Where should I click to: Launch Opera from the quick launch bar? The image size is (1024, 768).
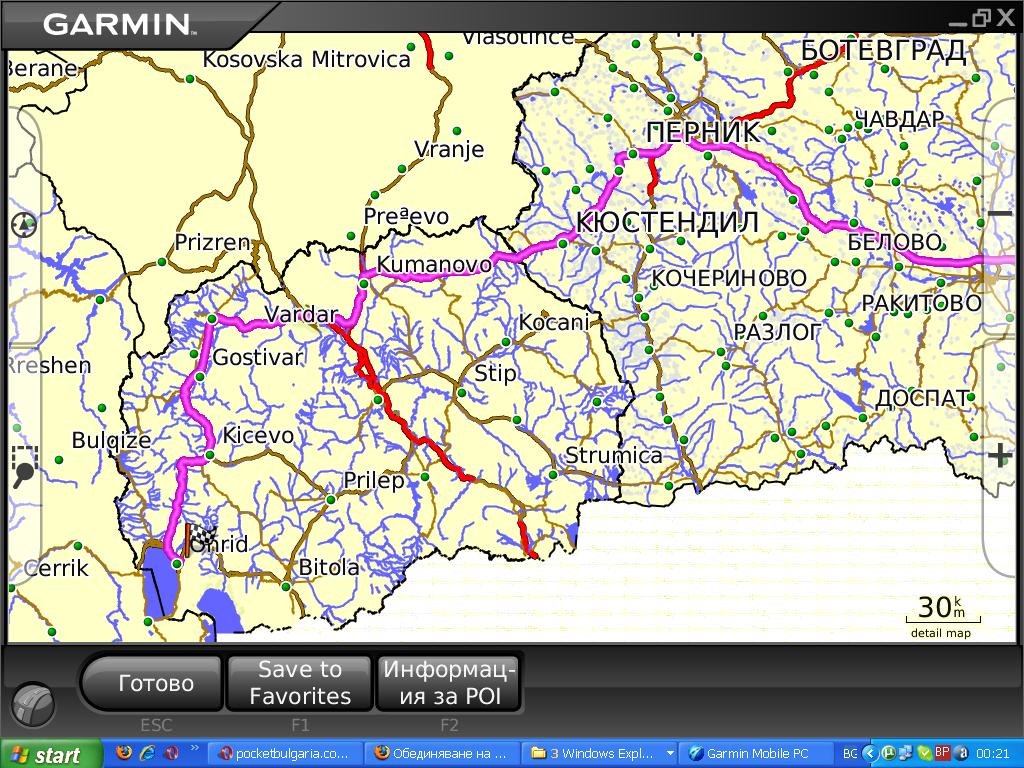pyautogui.click(x=172, y=752)
